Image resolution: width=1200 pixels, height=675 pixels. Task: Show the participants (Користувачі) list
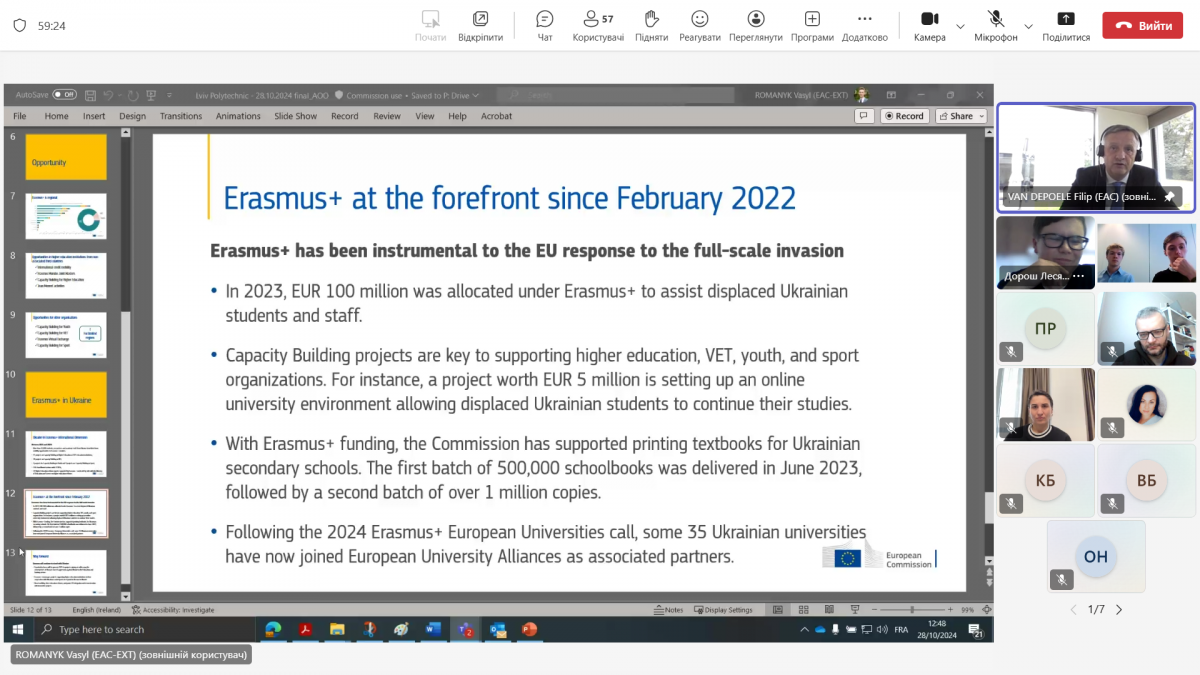[x=598, y=25]
